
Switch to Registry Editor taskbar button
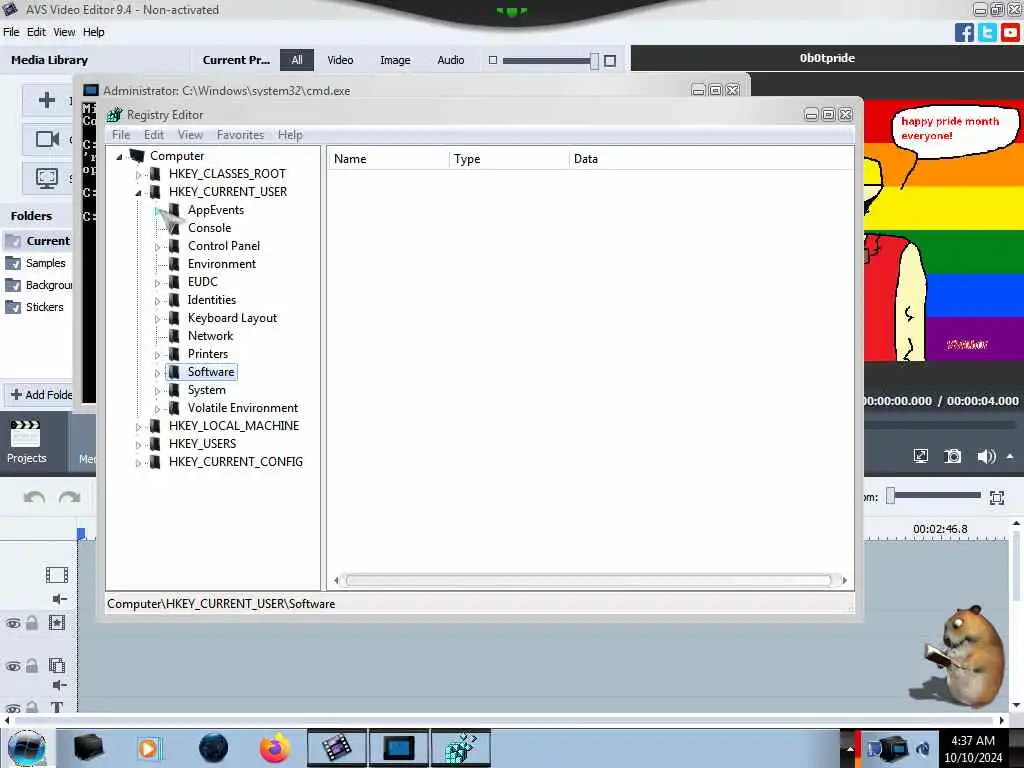(x=460, y=748)
